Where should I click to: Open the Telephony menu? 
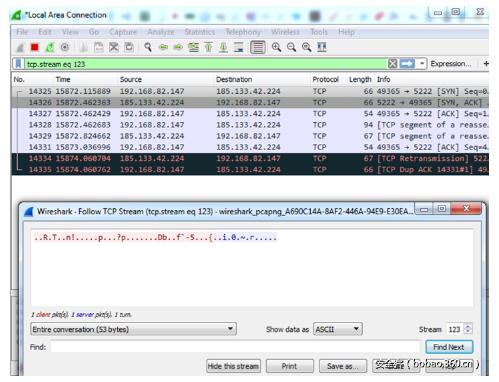(x=243, y=32)
